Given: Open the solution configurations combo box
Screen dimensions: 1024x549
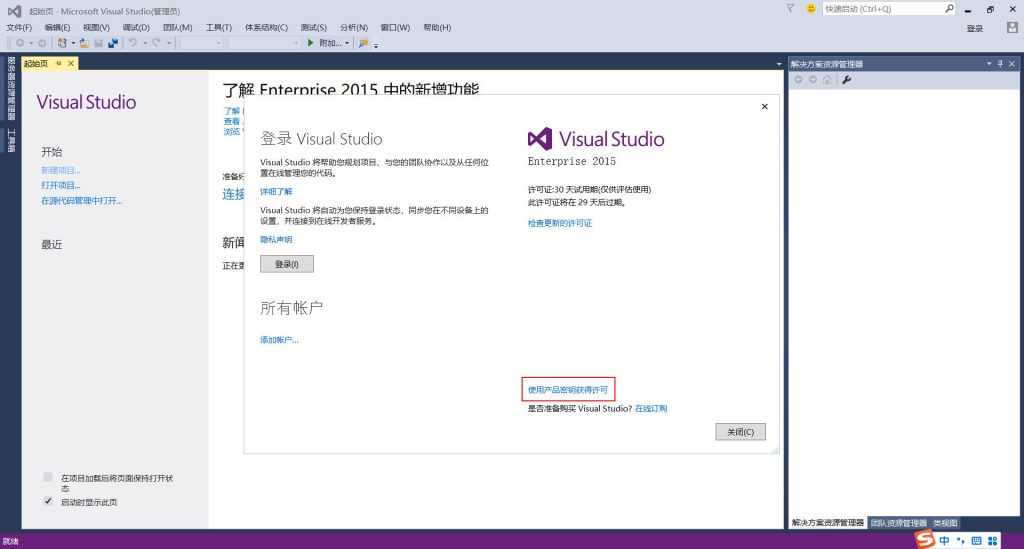Looking at the screenshot, I should [x=202, y=43].
